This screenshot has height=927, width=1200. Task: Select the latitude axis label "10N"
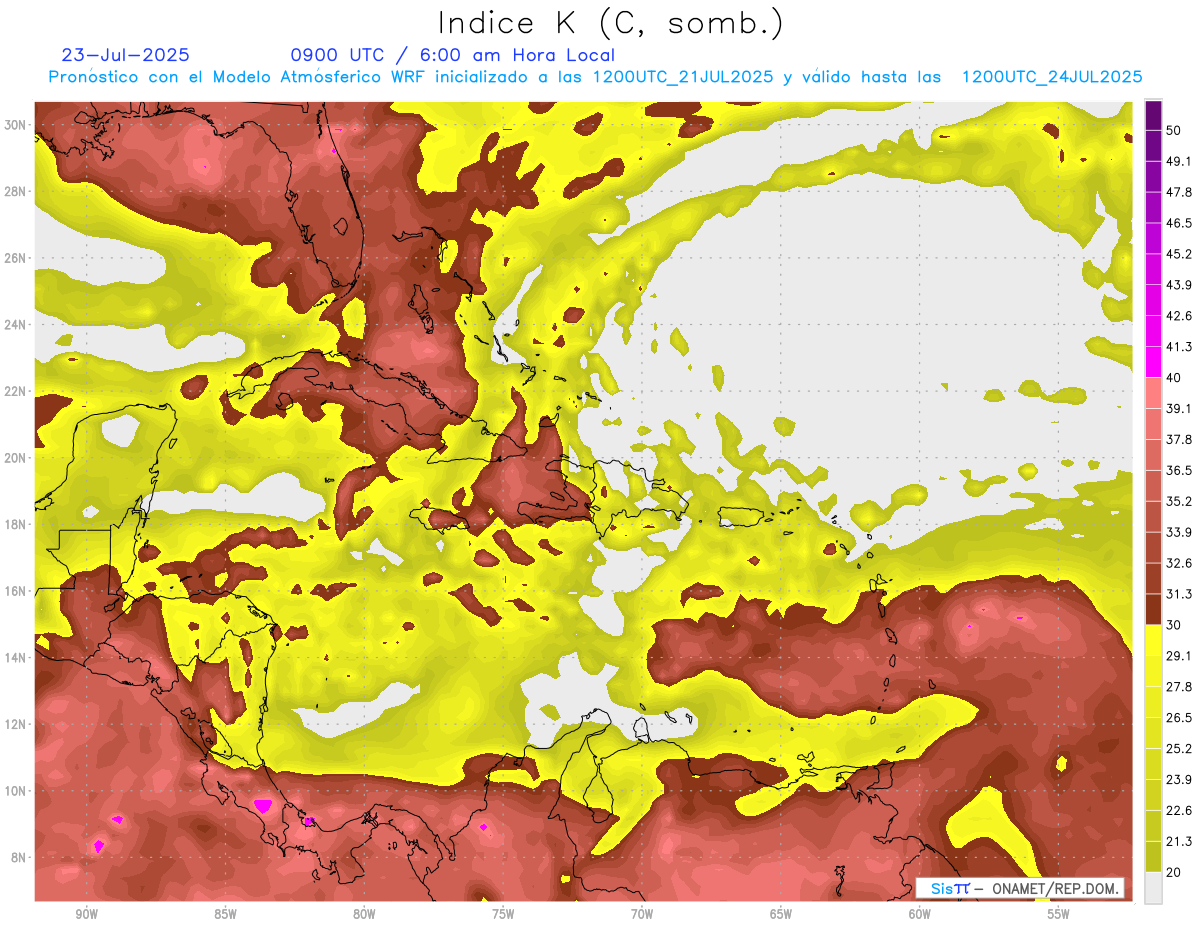click(x=15, y=791)
